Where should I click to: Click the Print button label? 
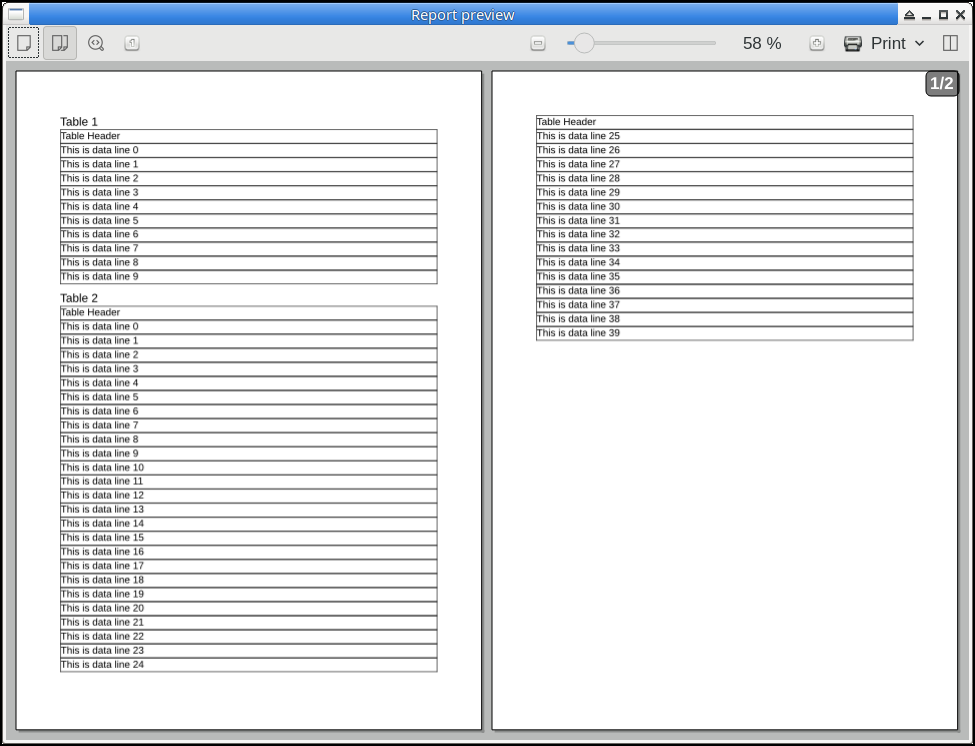[888, 44]
